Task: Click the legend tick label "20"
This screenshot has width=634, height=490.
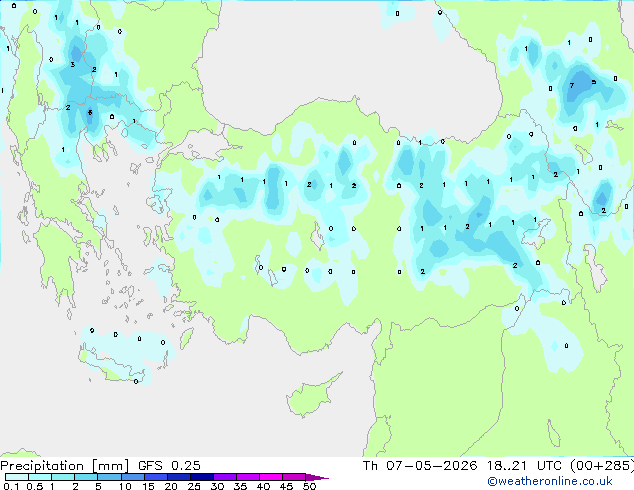Action: click(171, 486)
